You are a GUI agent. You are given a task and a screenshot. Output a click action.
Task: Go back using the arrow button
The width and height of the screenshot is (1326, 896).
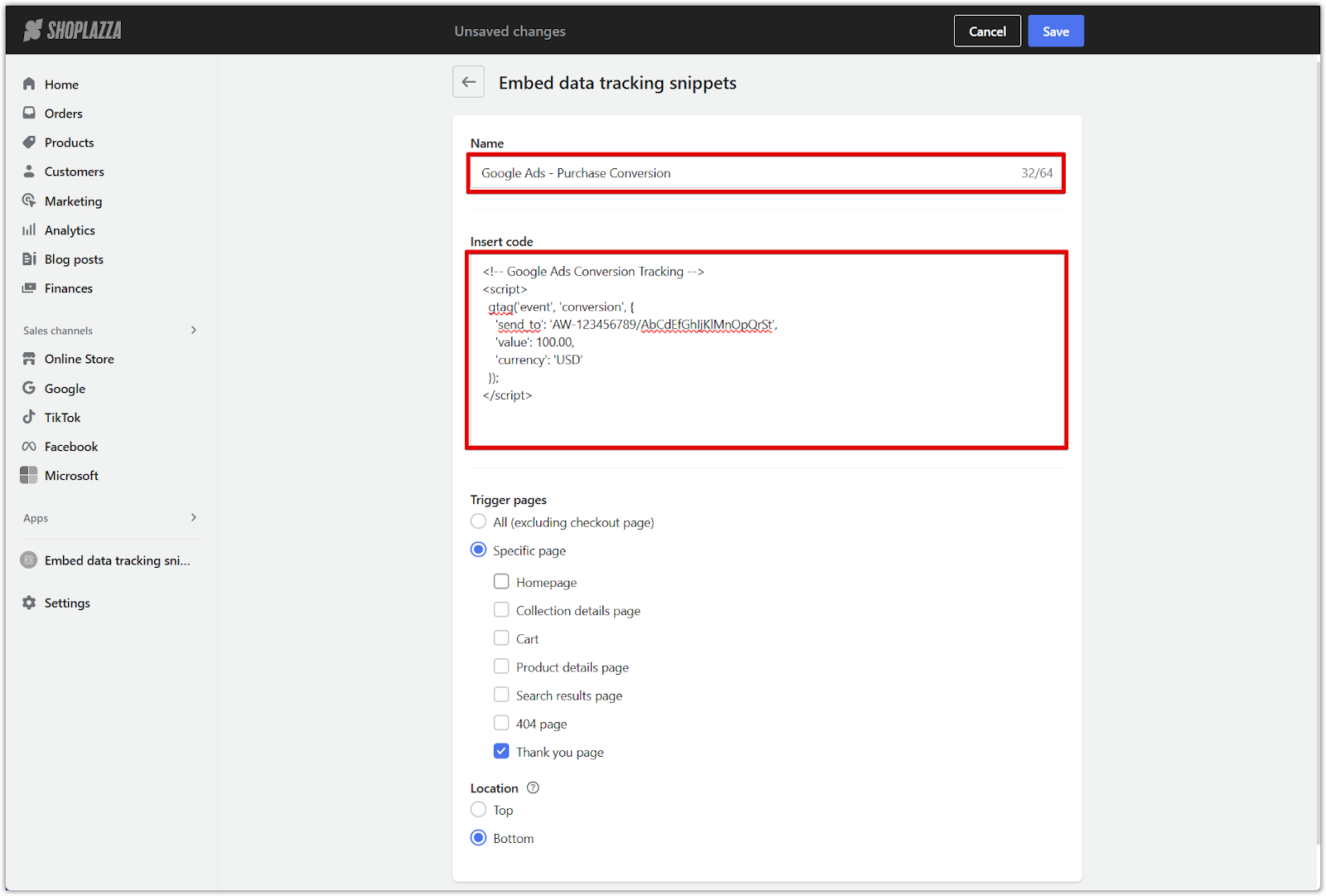[x=468, y=82]
